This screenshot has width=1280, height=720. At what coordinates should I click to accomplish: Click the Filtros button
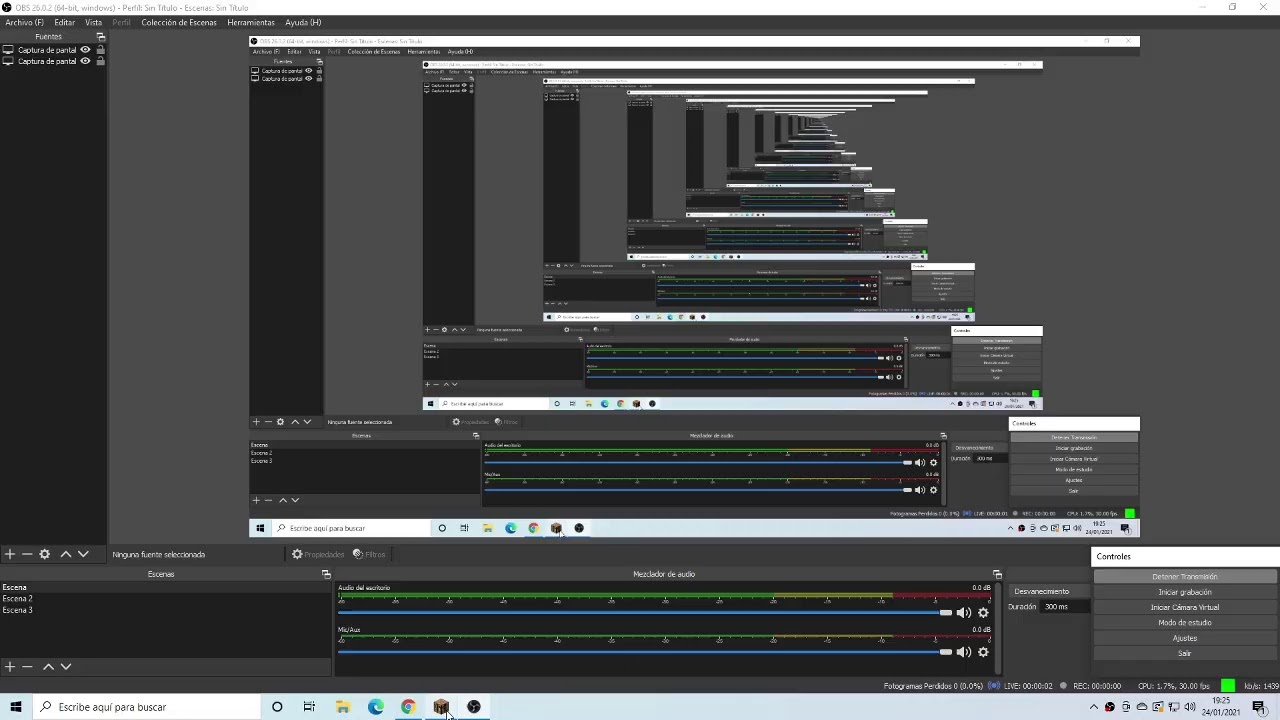coord(369,554)
